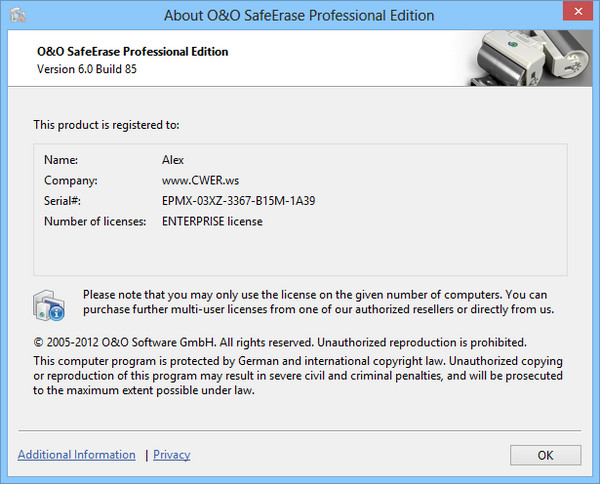Image resolution: width=600 pixels, height=484 pixels.
Task: Close the About dialog with the X button
Action: 572,14
